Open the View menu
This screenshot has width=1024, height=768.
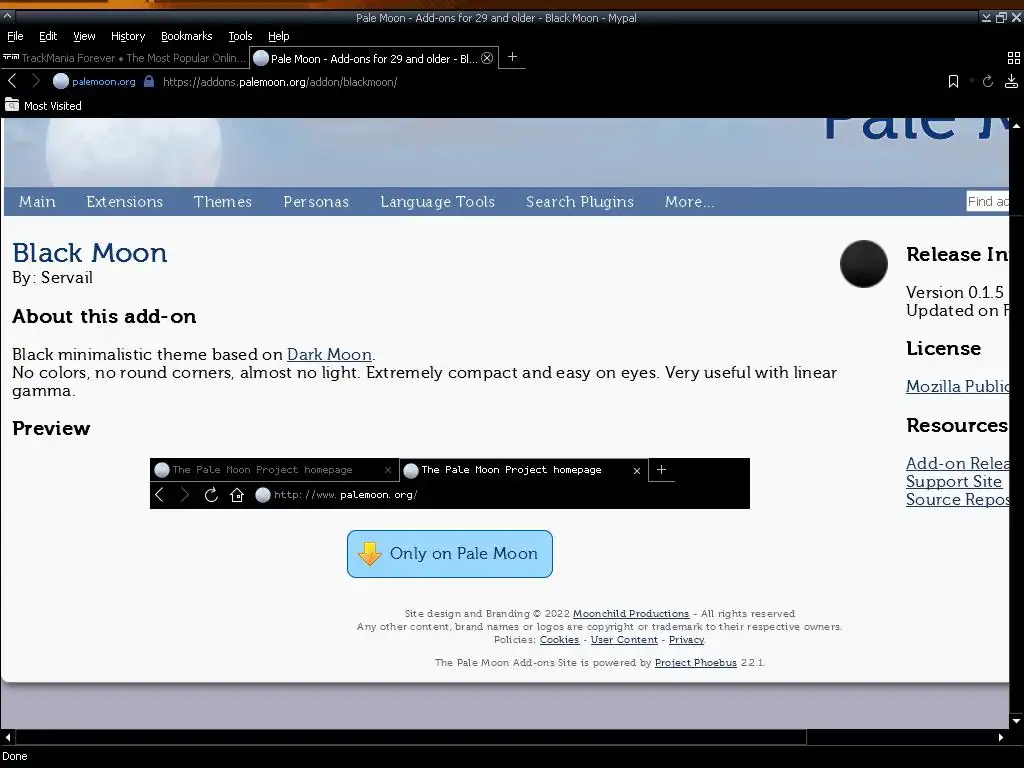(84, 36)
